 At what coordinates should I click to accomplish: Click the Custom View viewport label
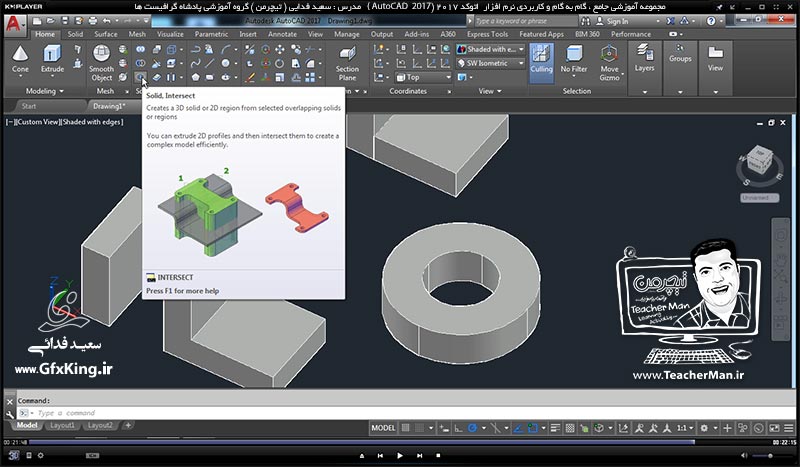click(x=38, y=122)
